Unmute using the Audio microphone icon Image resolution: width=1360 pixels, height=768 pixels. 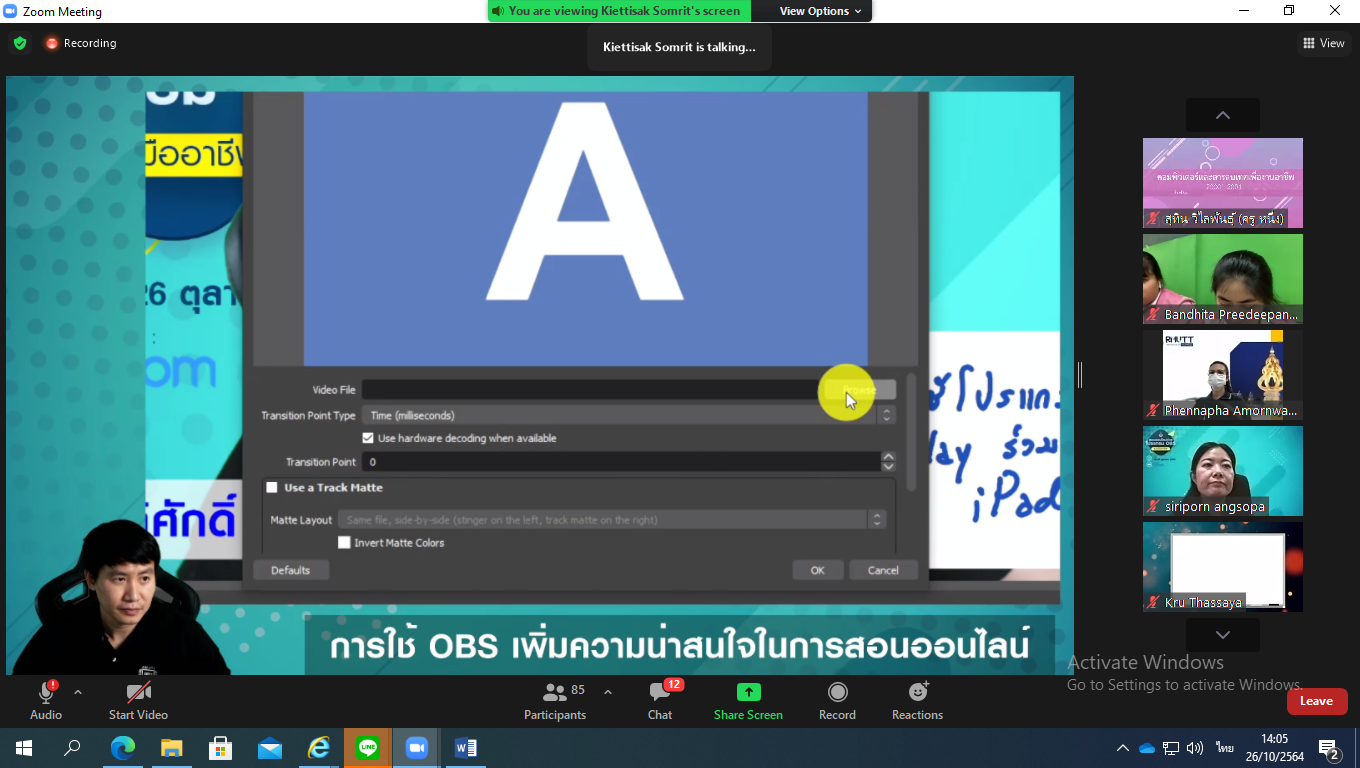46,692
